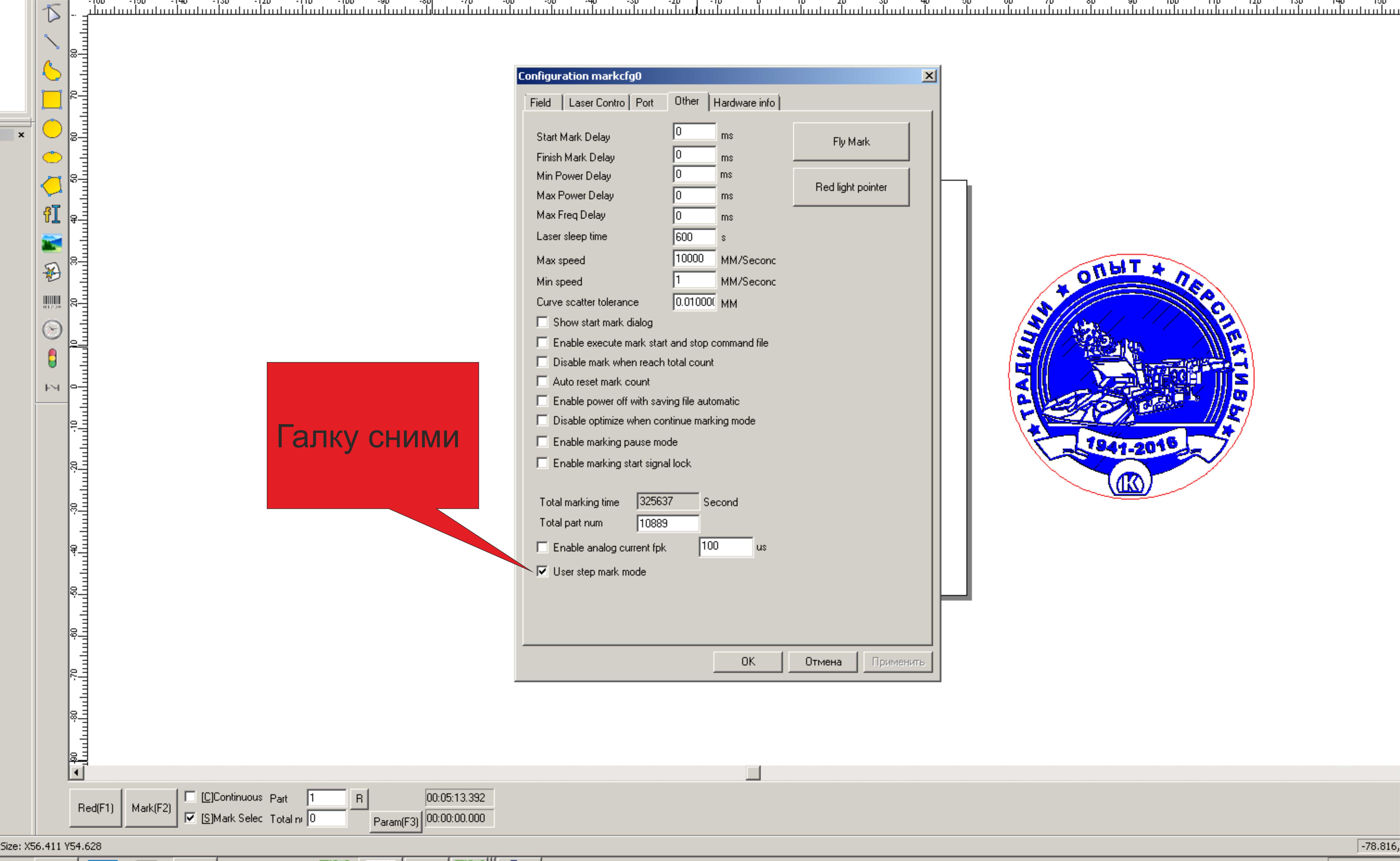The height and width of the screenshot is (861, 1400).
Task: Open the Hardware info tab
Action: [744, 103]
